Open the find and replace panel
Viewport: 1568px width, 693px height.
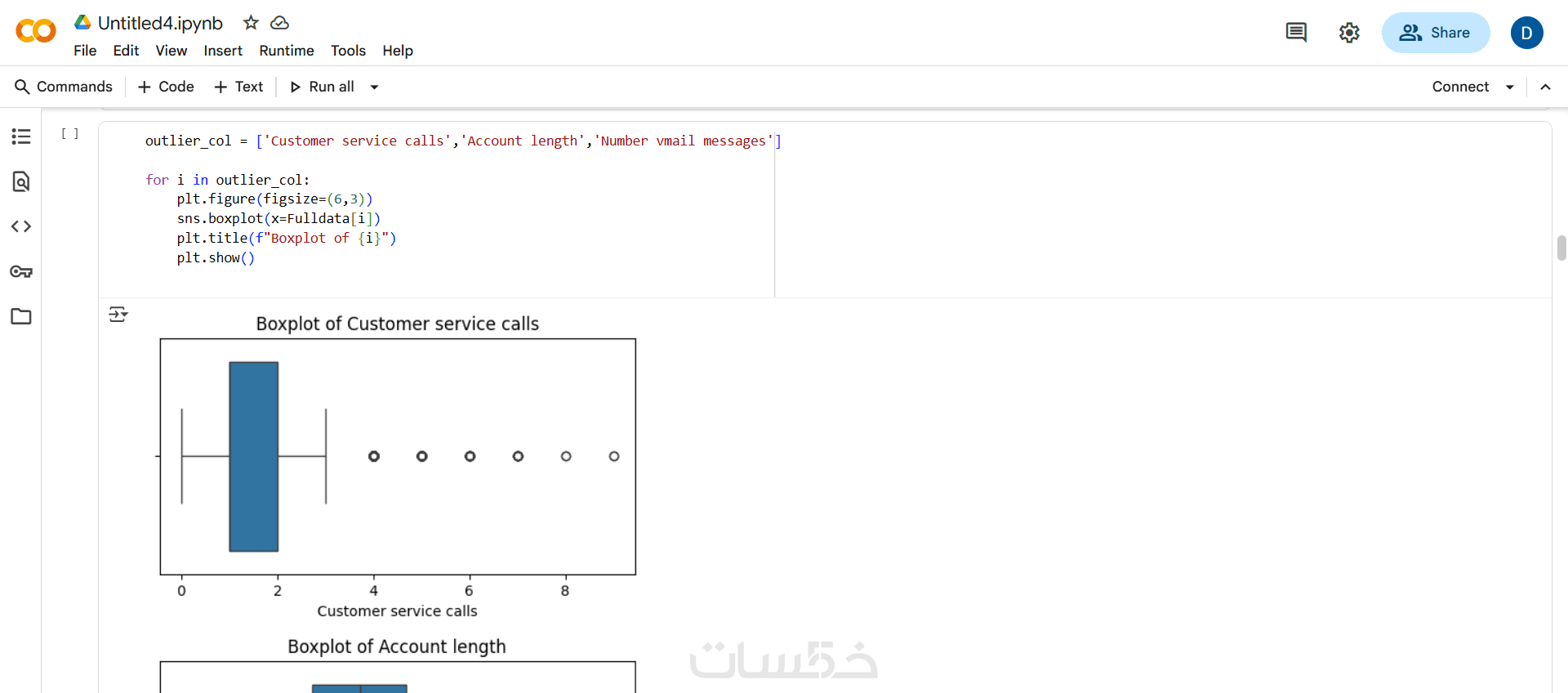[21, 181]
